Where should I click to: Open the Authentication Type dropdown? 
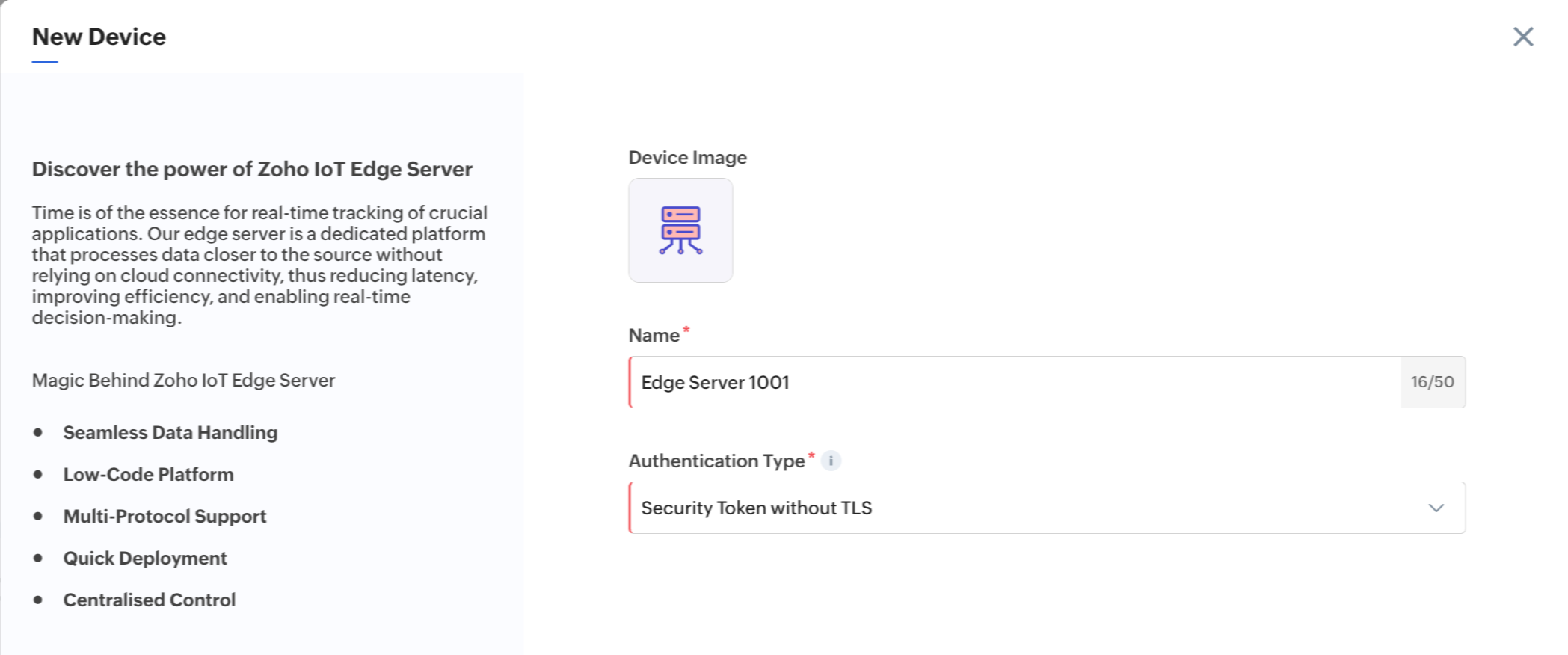(1047, 508)
